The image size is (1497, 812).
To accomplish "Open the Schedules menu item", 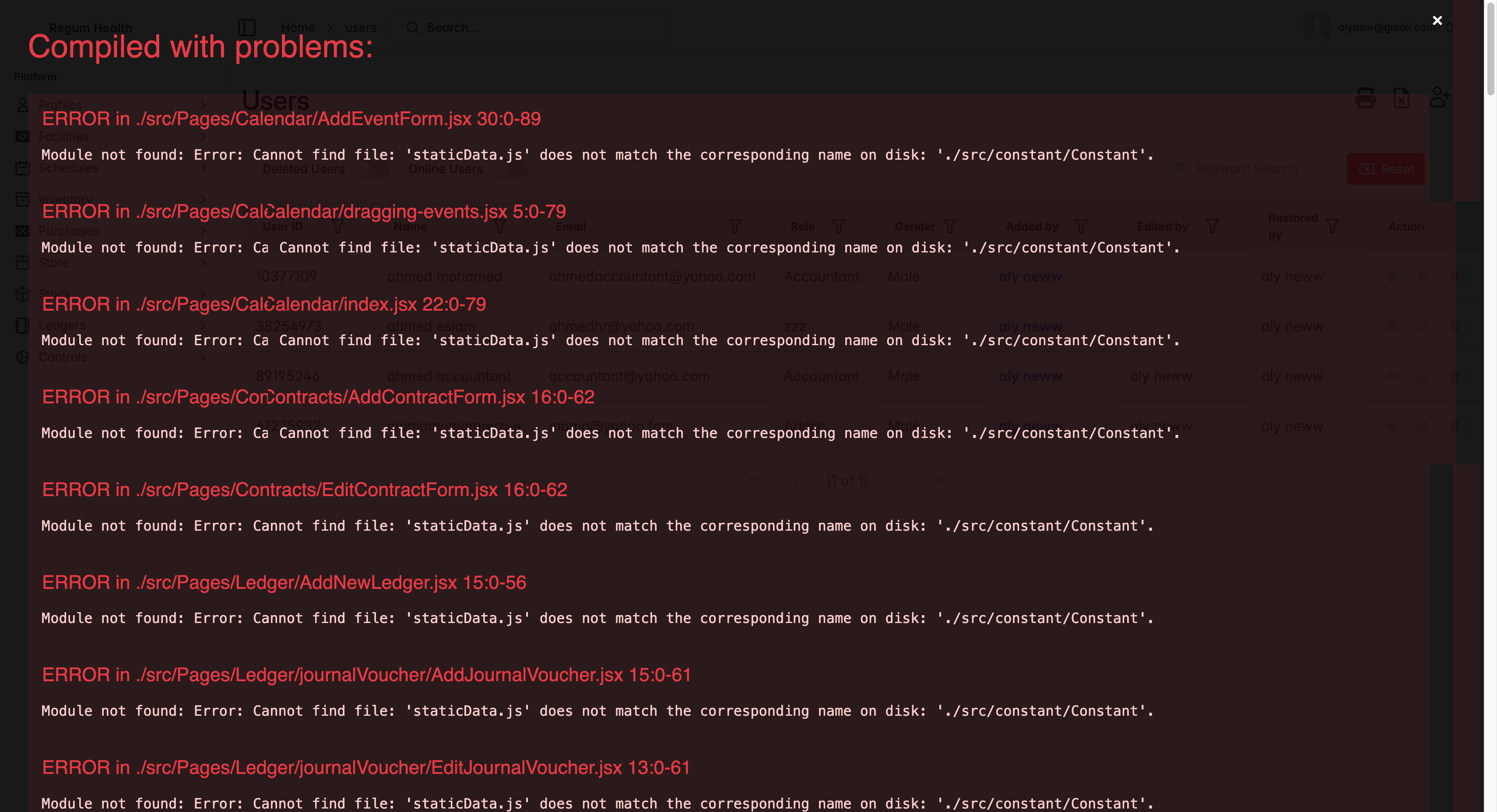I will click(x=68, y=168).
